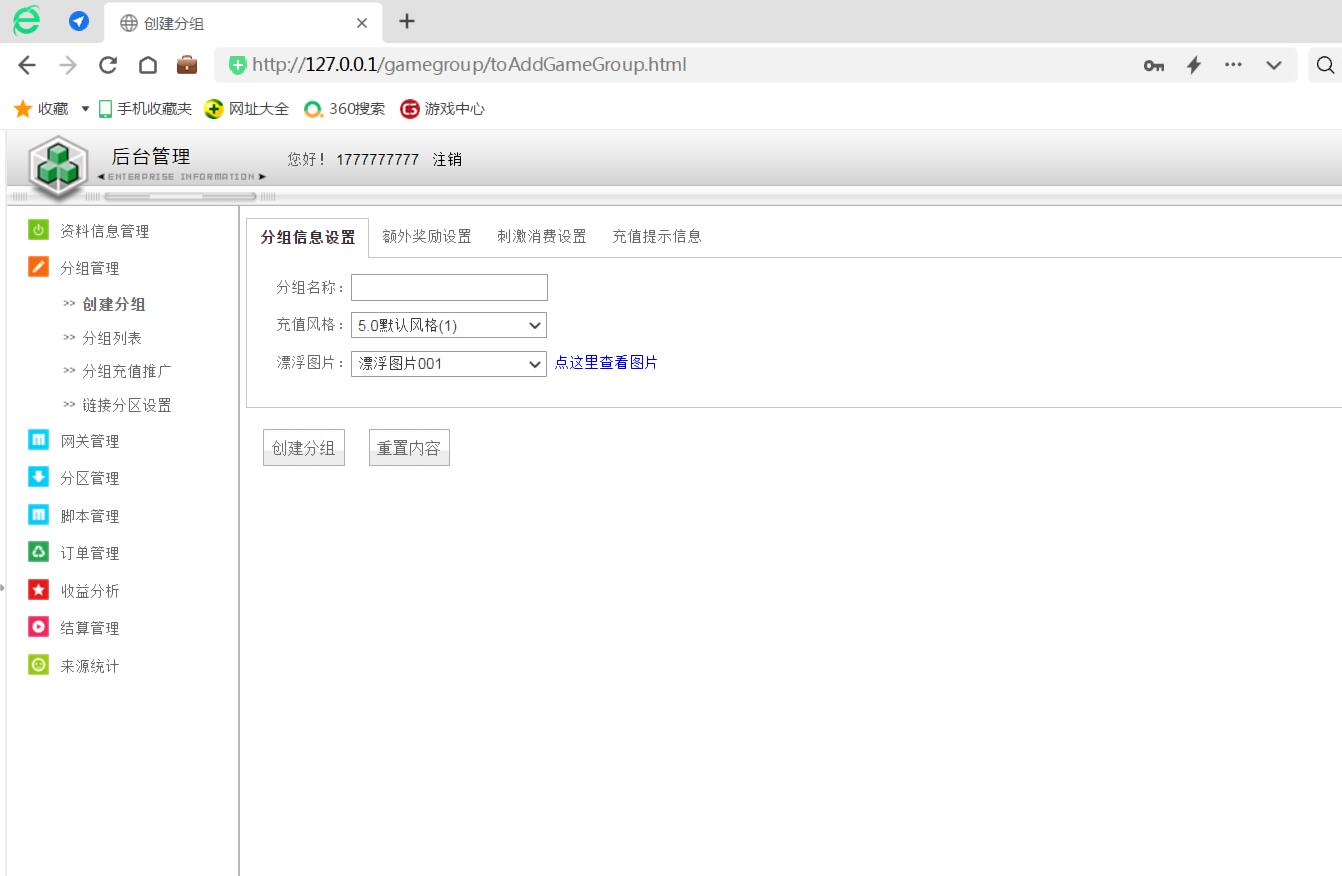The height and width of the screenshot is (876, 1342).
Task: Open the 充值风格 dropdown
Action: point(448,325)
